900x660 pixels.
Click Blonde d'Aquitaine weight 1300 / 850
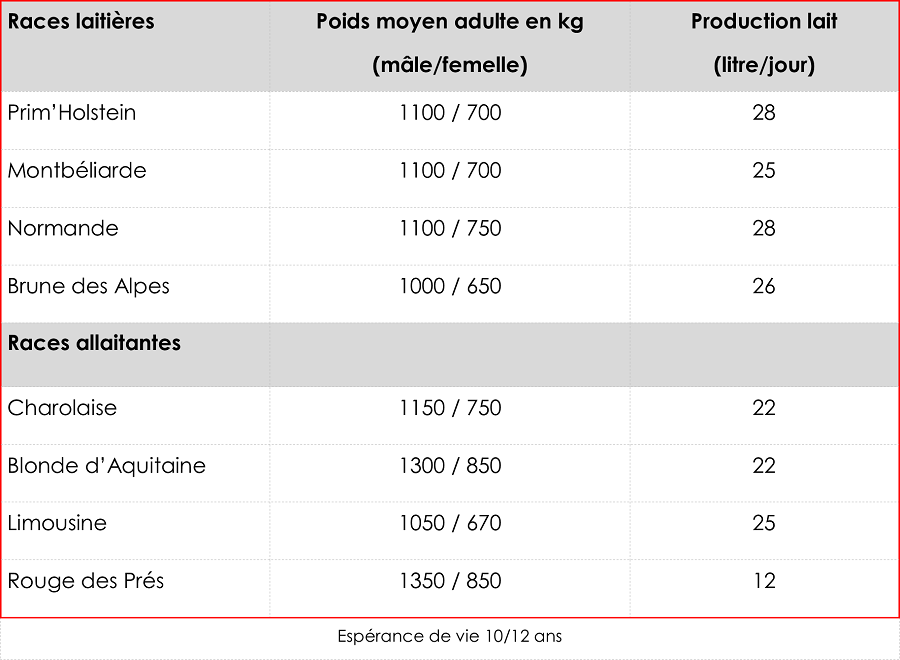(x=450, y=465)
